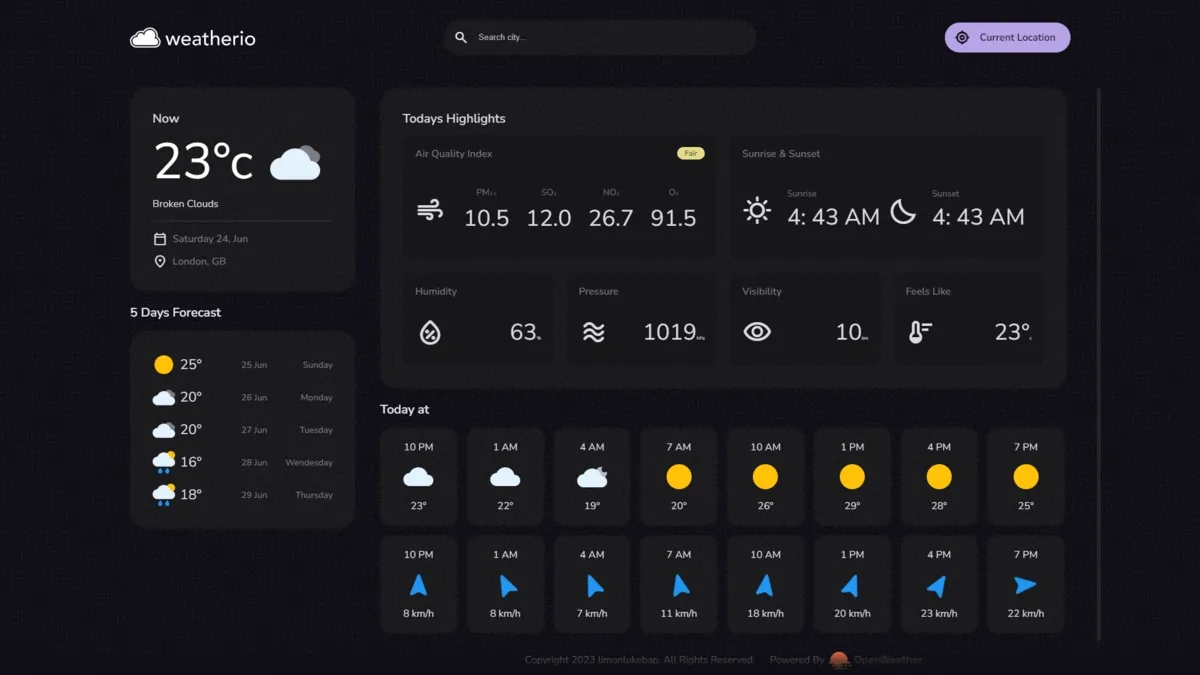Click the visibility eye icon
The image size is (1200, 675).
(758, 331)
